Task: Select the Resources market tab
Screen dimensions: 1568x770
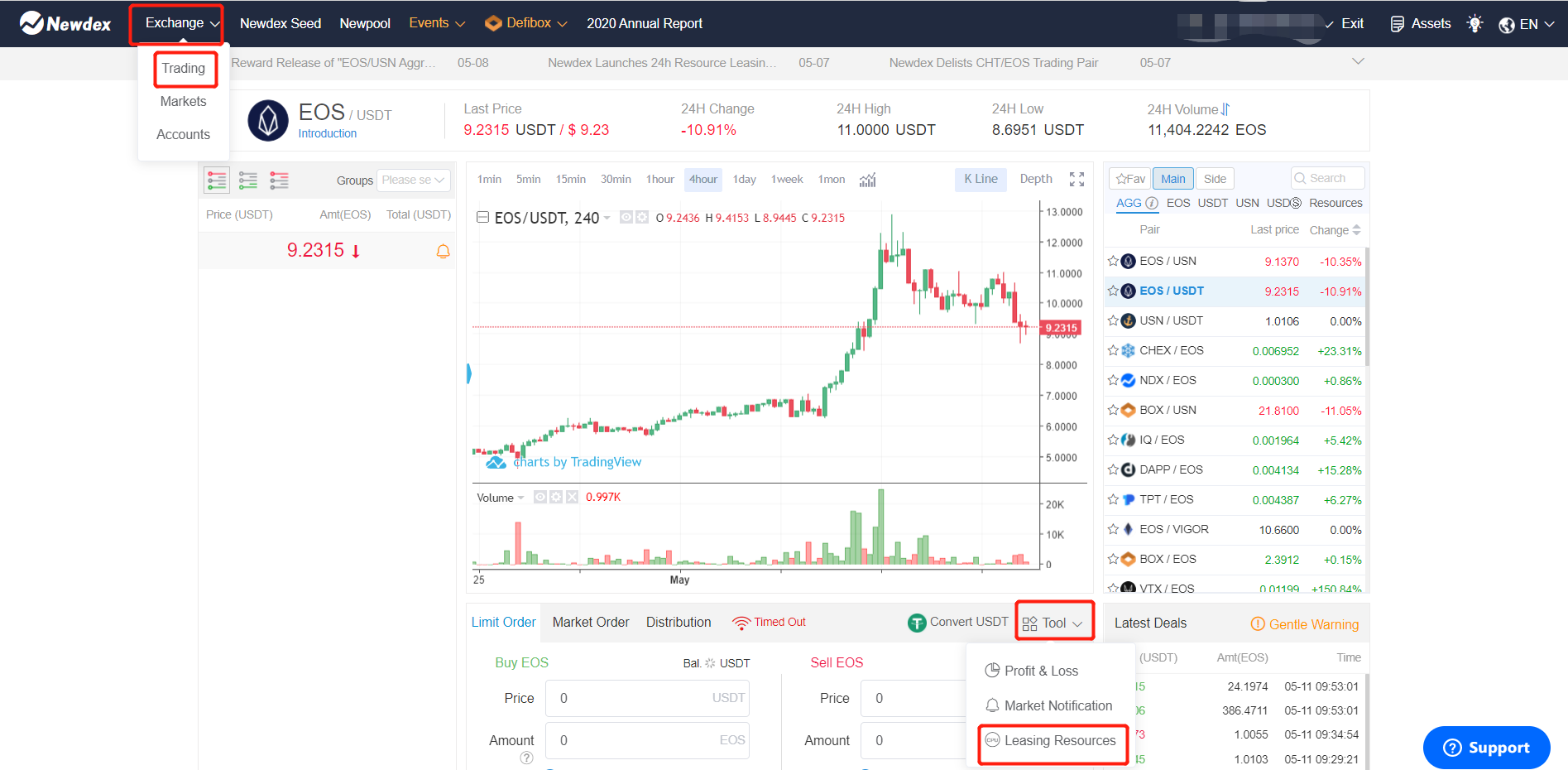Action: click(1335, 203)
